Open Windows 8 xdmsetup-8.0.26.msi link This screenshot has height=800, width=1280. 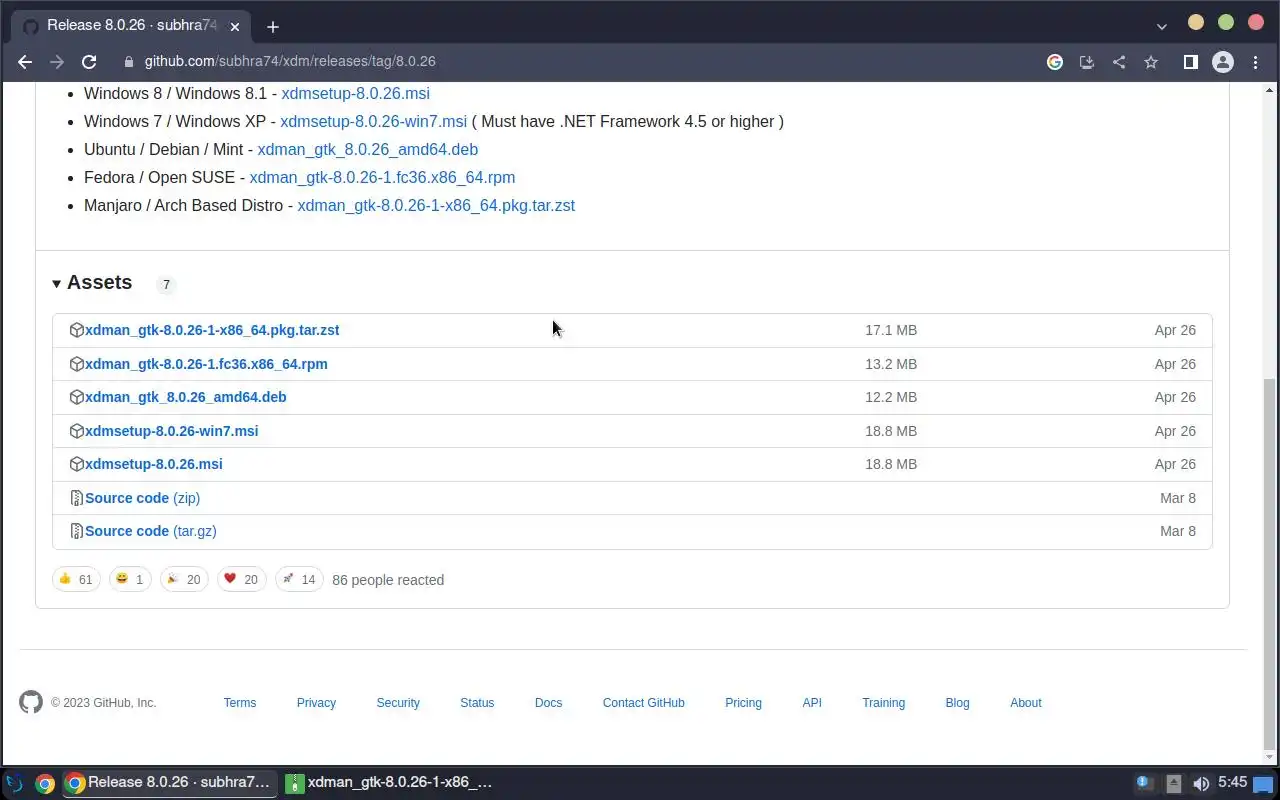[355, 93]
